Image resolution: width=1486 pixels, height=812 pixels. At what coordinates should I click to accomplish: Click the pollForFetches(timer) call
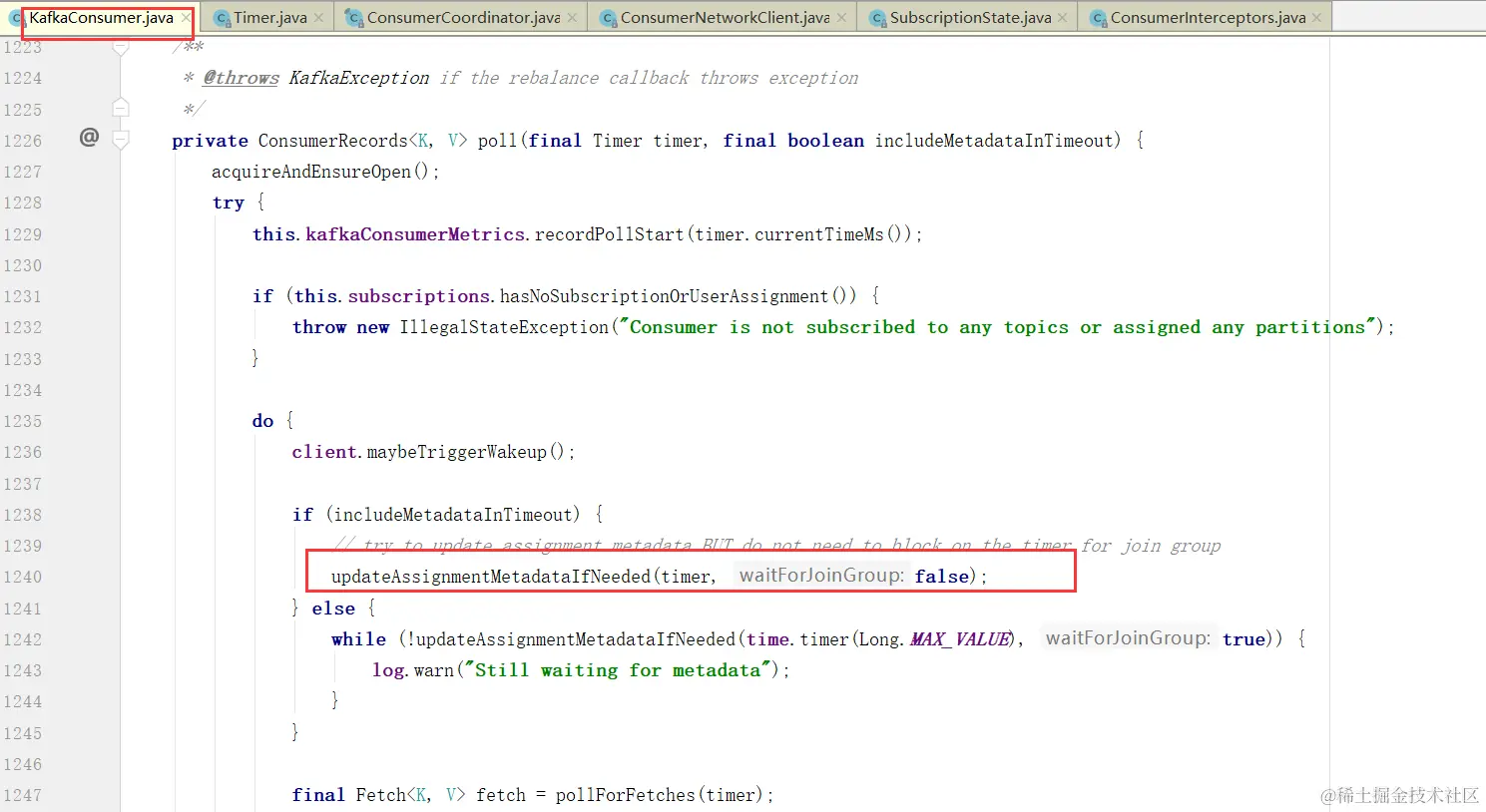click(x=658, y=795)
